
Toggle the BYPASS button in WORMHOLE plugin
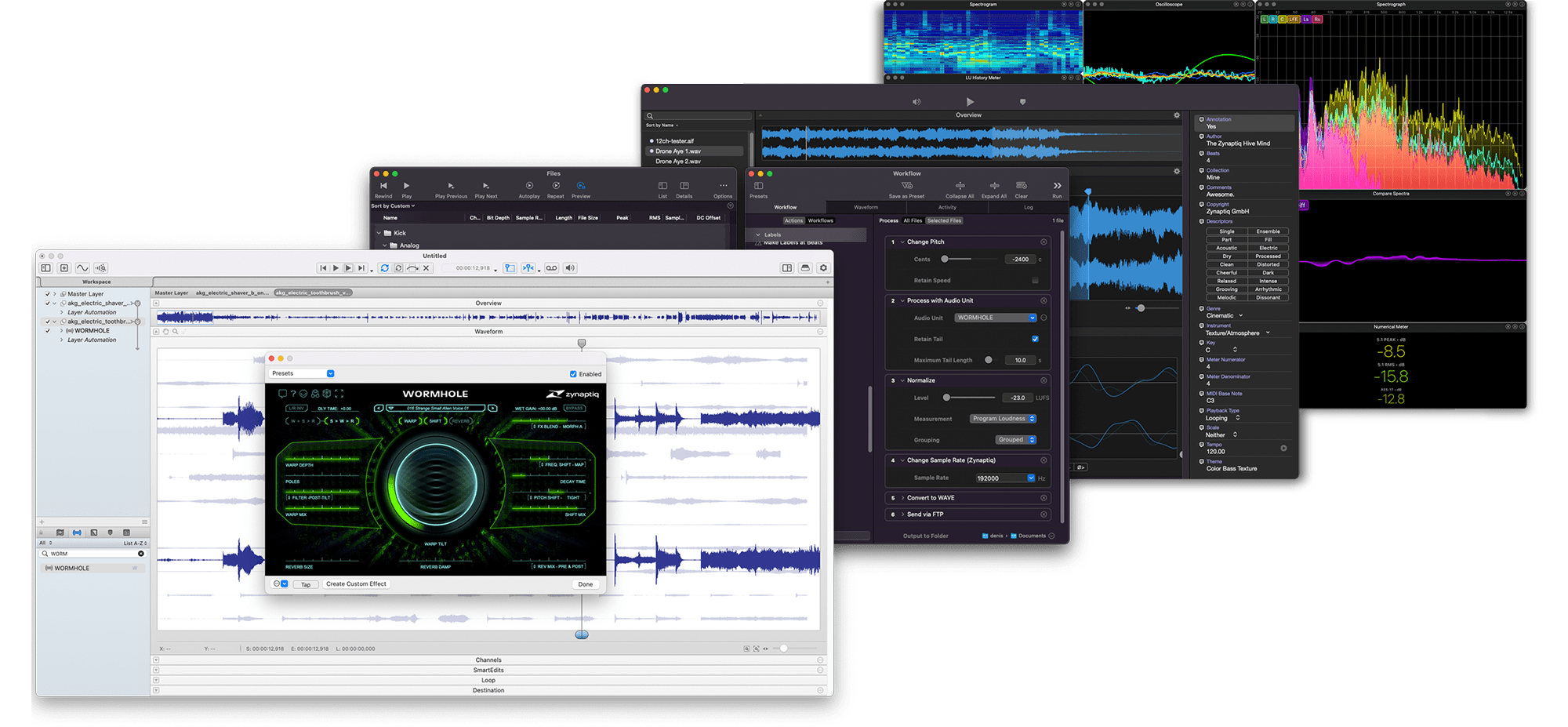575,409
